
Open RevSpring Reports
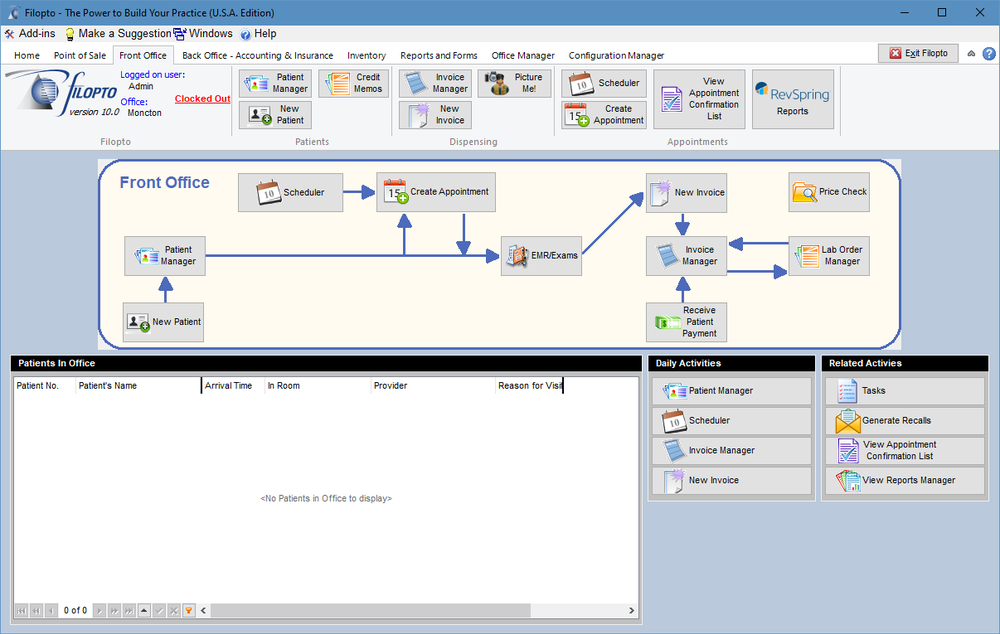(x=793, y=99)
